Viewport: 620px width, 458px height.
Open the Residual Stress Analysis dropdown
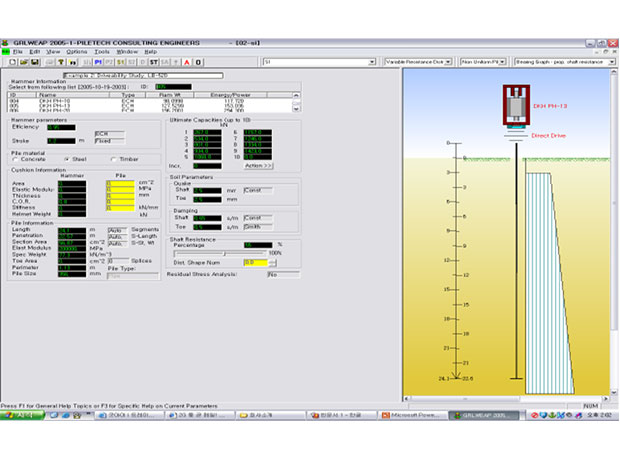(x=284, y=274)
